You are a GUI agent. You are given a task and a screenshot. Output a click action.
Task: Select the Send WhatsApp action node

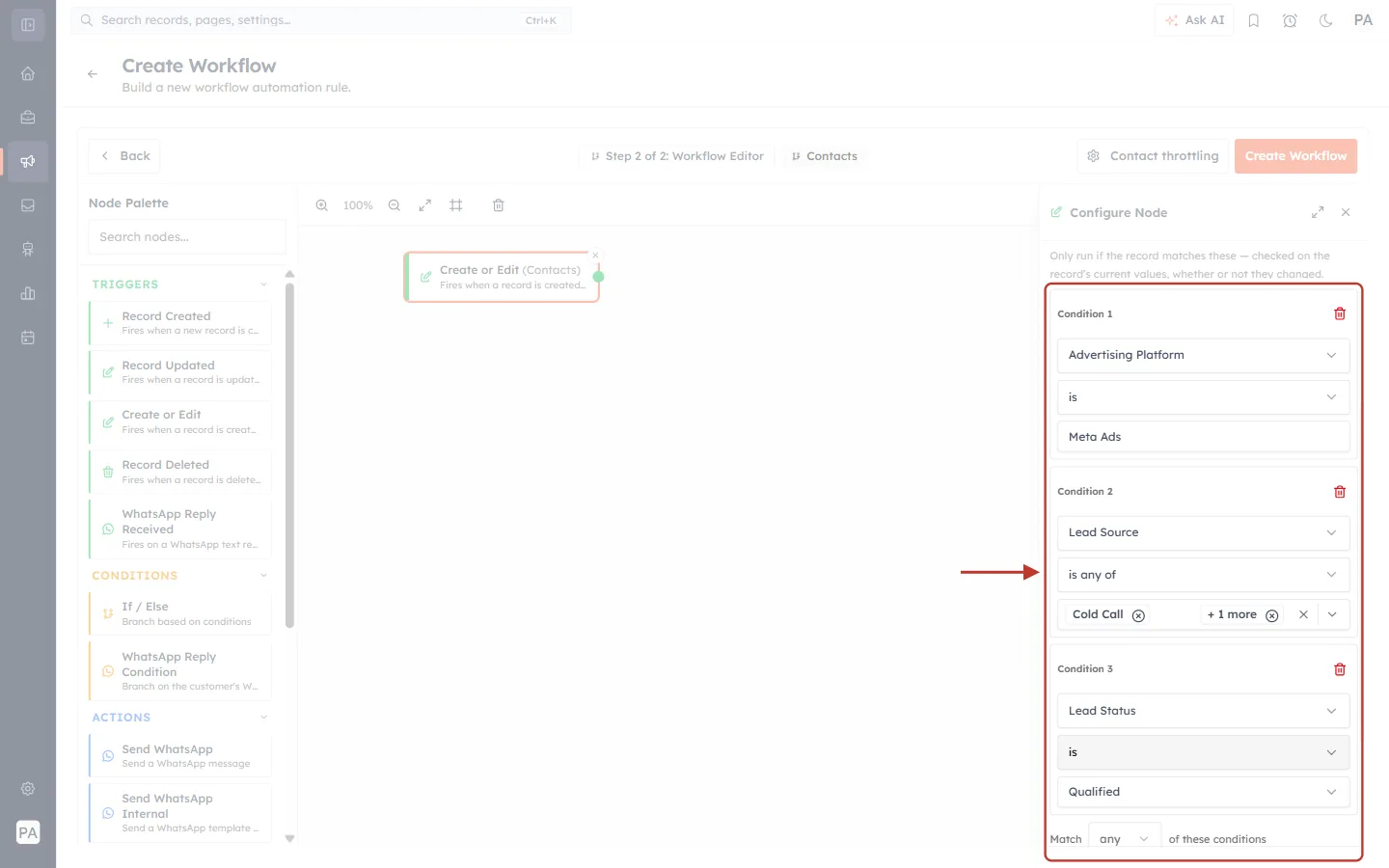click(180, 756)
